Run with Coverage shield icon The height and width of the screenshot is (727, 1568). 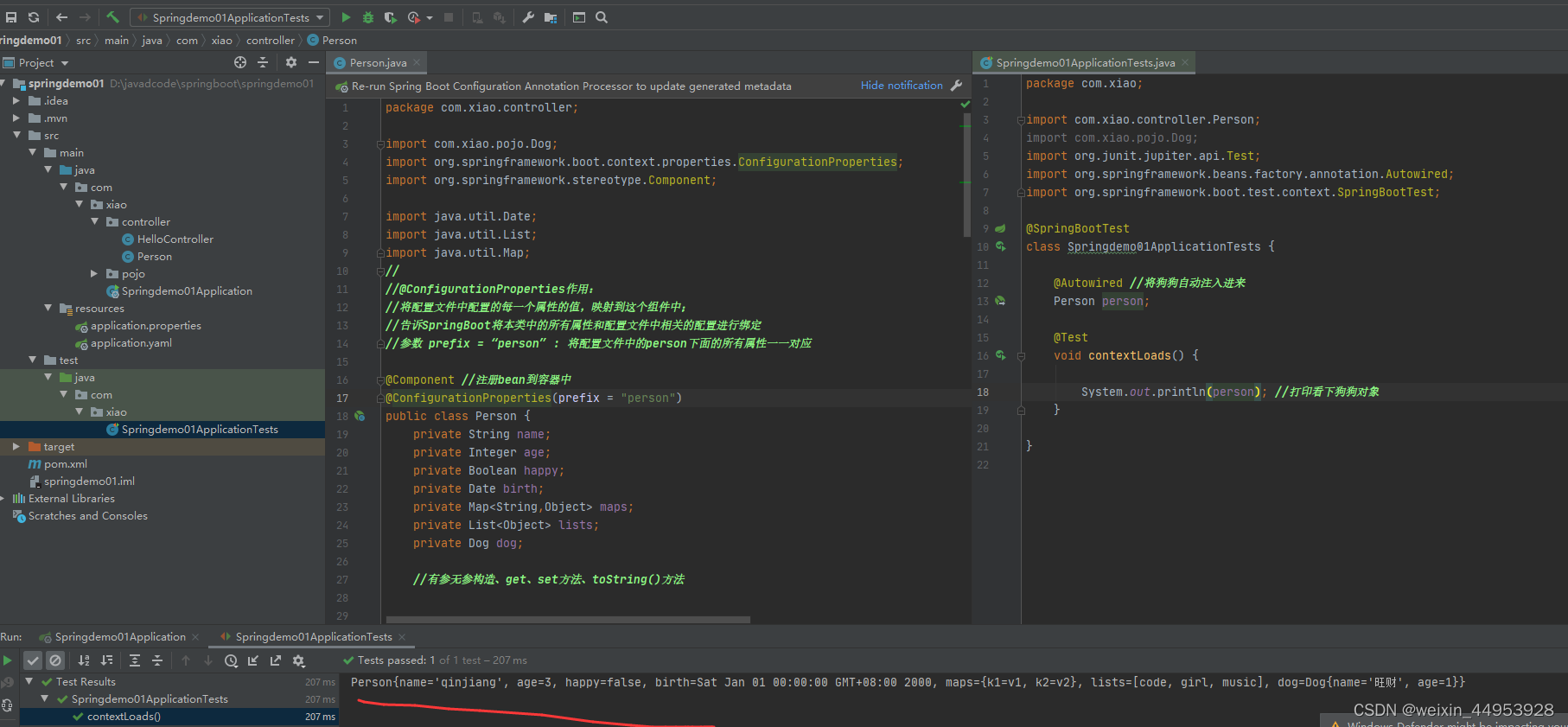coord(391,17)
